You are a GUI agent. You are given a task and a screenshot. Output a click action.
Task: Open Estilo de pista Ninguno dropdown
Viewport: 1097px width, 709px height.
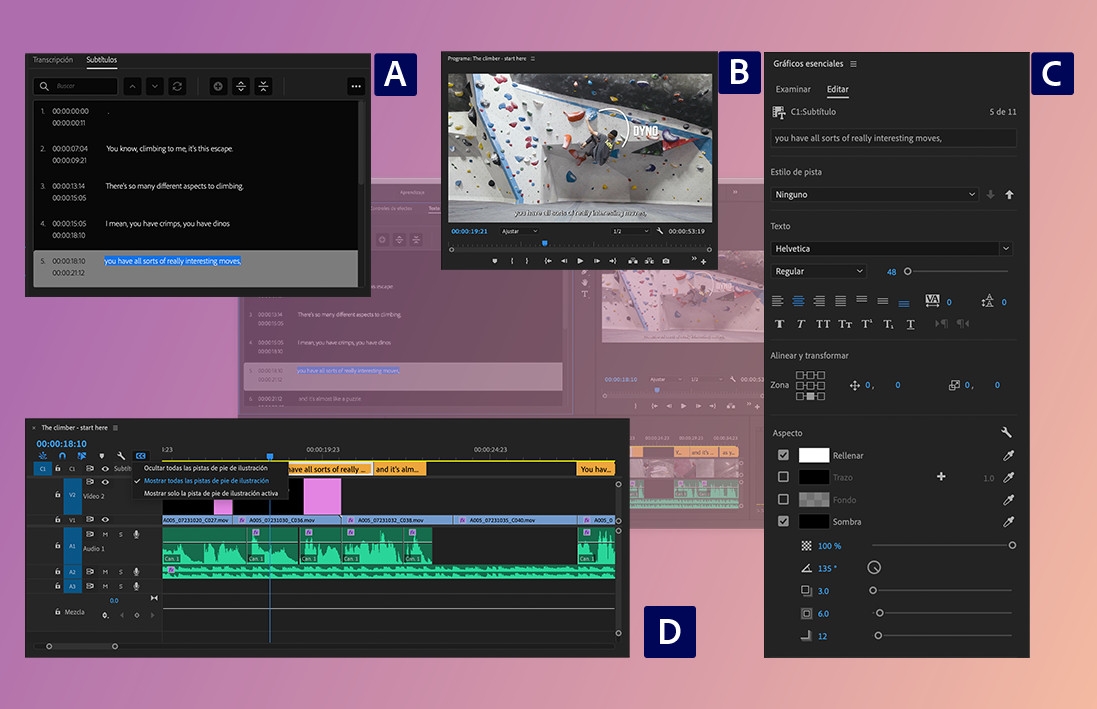click(875, 195)
